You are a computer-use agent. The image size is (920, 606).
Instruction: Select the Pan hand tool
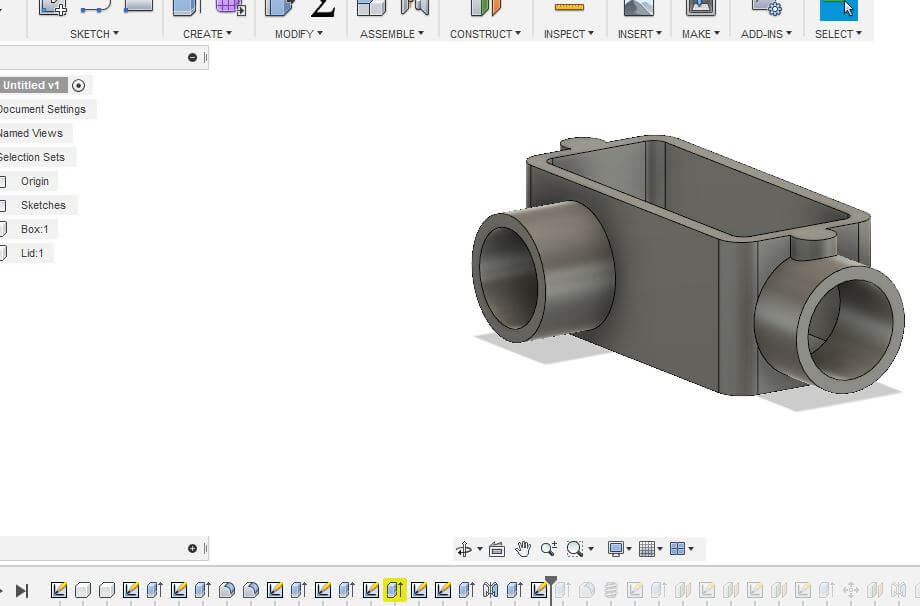[523, 549]
